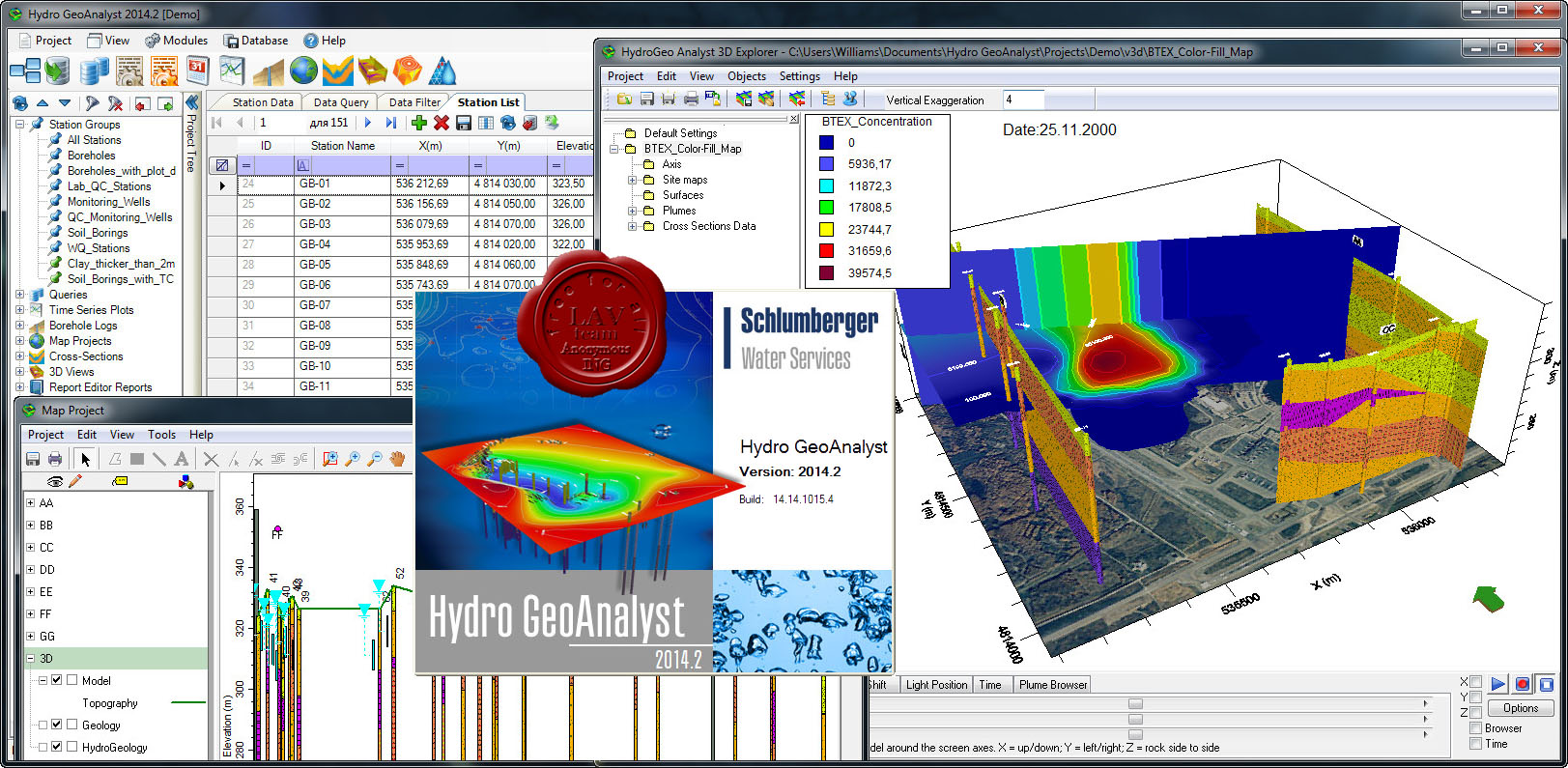Image resolution: width=1568 pixels, height=768 pixels.
Task: Click the print icon in 3D Explorer toolbar
Action: (x=691, y=99)
